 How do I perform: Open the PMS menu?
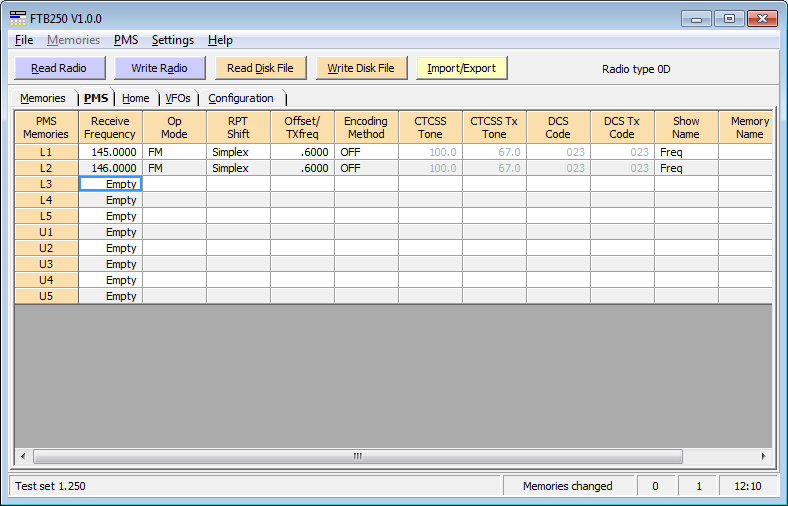(126, 40)
